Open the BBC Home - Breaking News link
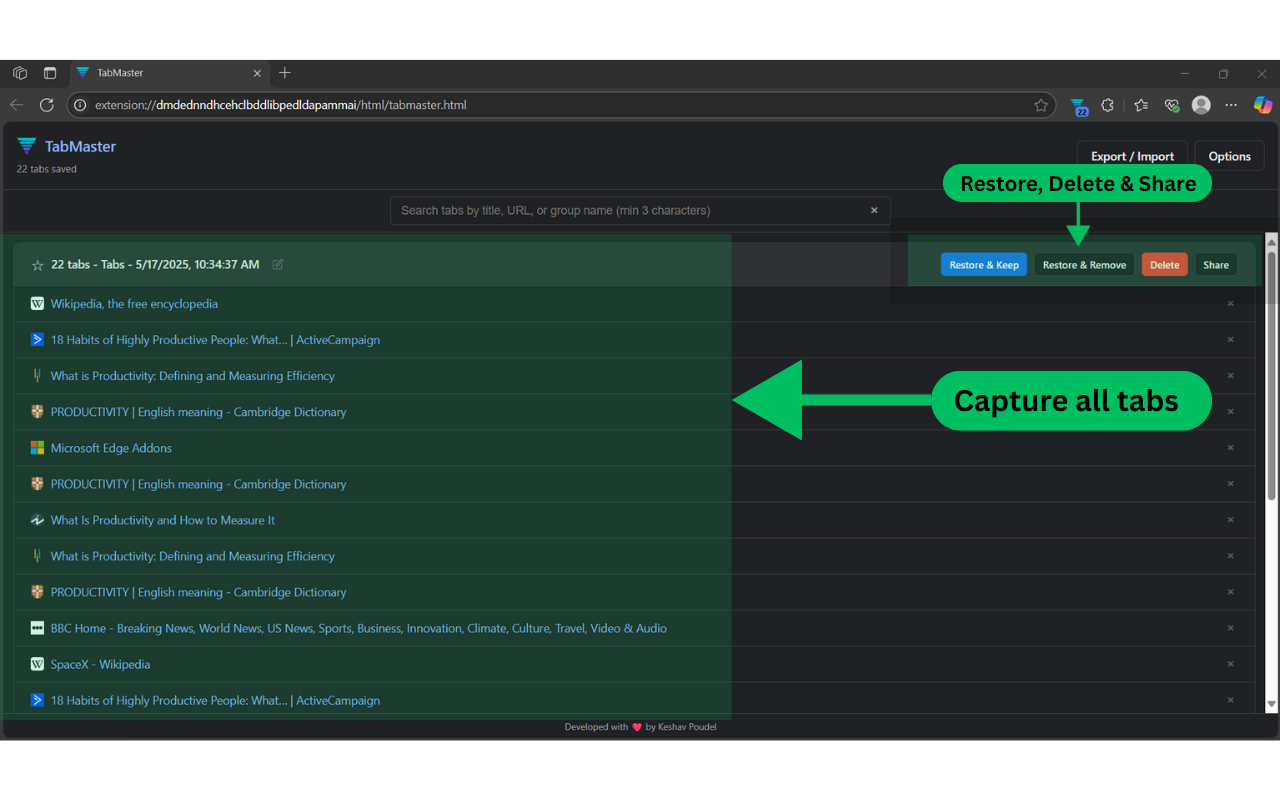The height and width of the screenshot is (800, 1280). (x=359, y=628)
